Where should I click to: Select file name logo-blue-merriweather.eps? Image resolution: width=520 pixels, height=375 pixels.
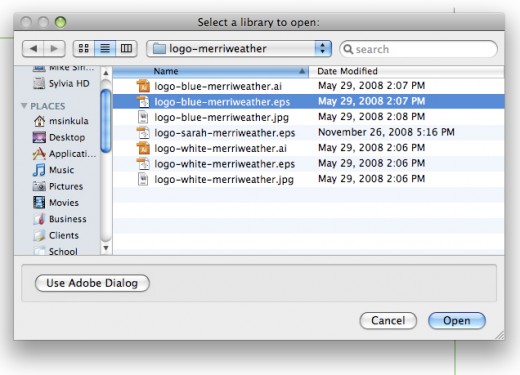[222, 102]
